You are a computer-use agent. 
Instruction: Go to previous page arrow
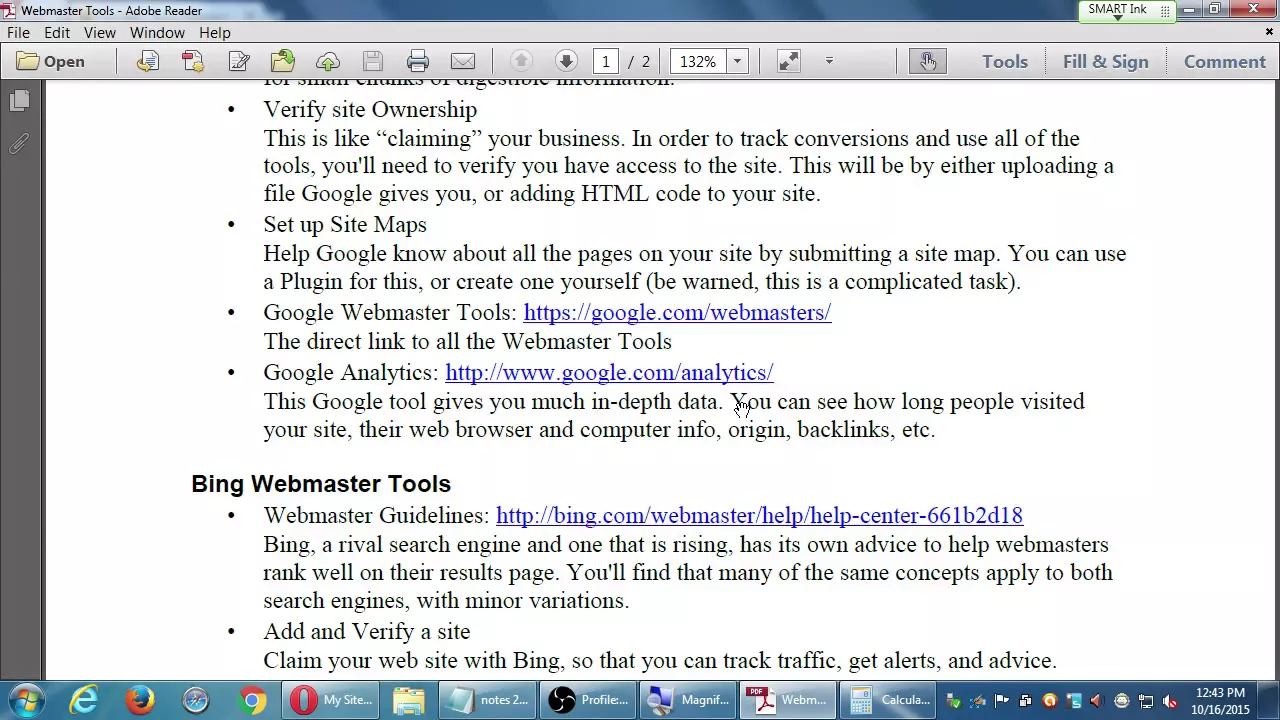521,62
